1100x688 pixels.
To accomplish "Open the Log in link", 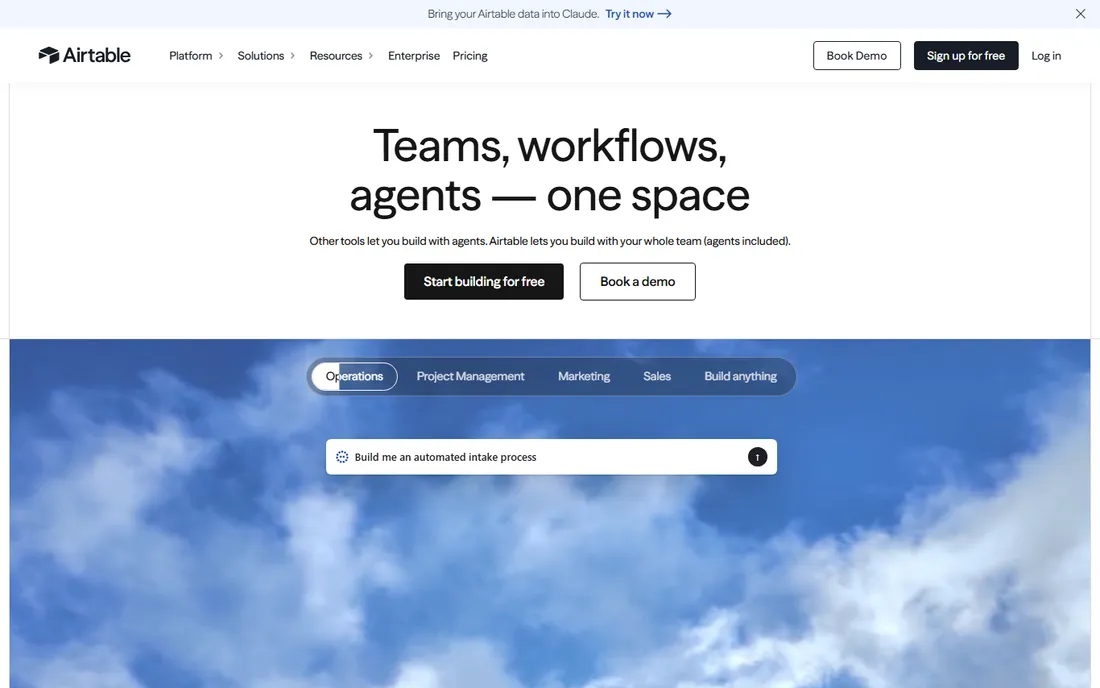I will (1046, 55).
